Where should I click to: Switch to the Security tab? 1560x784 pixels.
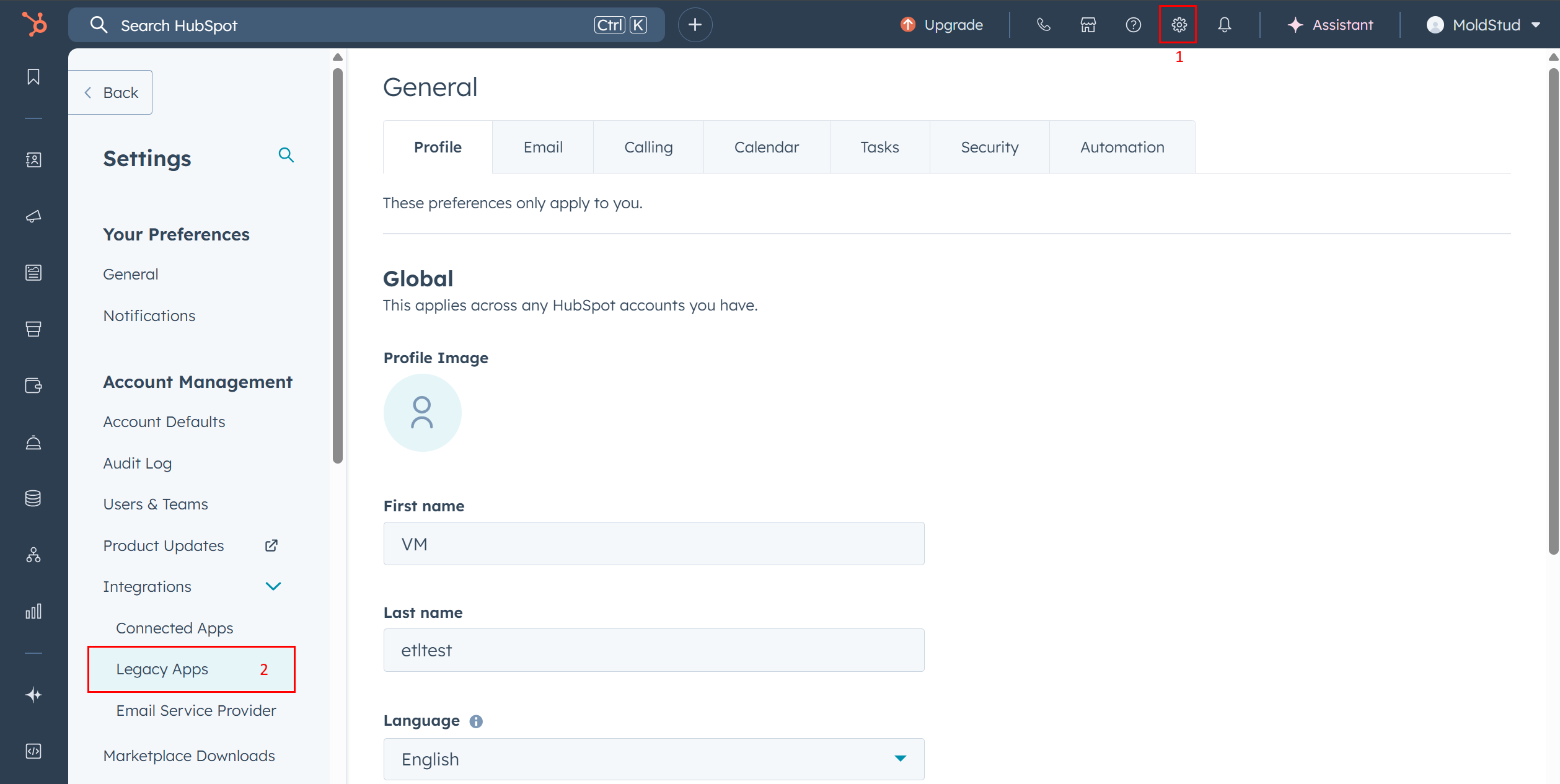989,147
